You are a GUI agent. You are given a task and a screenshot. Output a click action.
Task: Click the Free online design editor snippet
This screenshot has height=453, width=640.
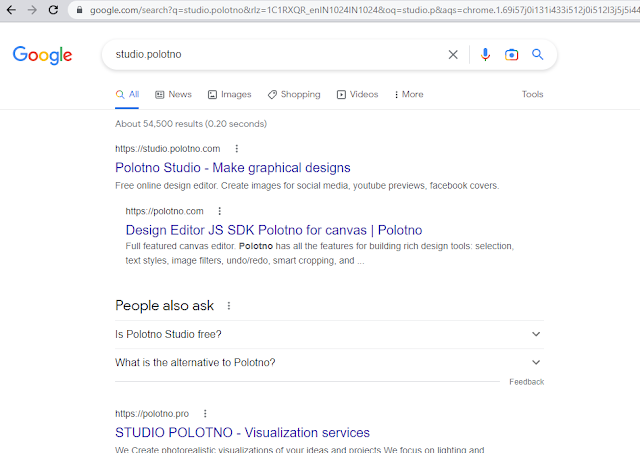[x=307, y=186]
